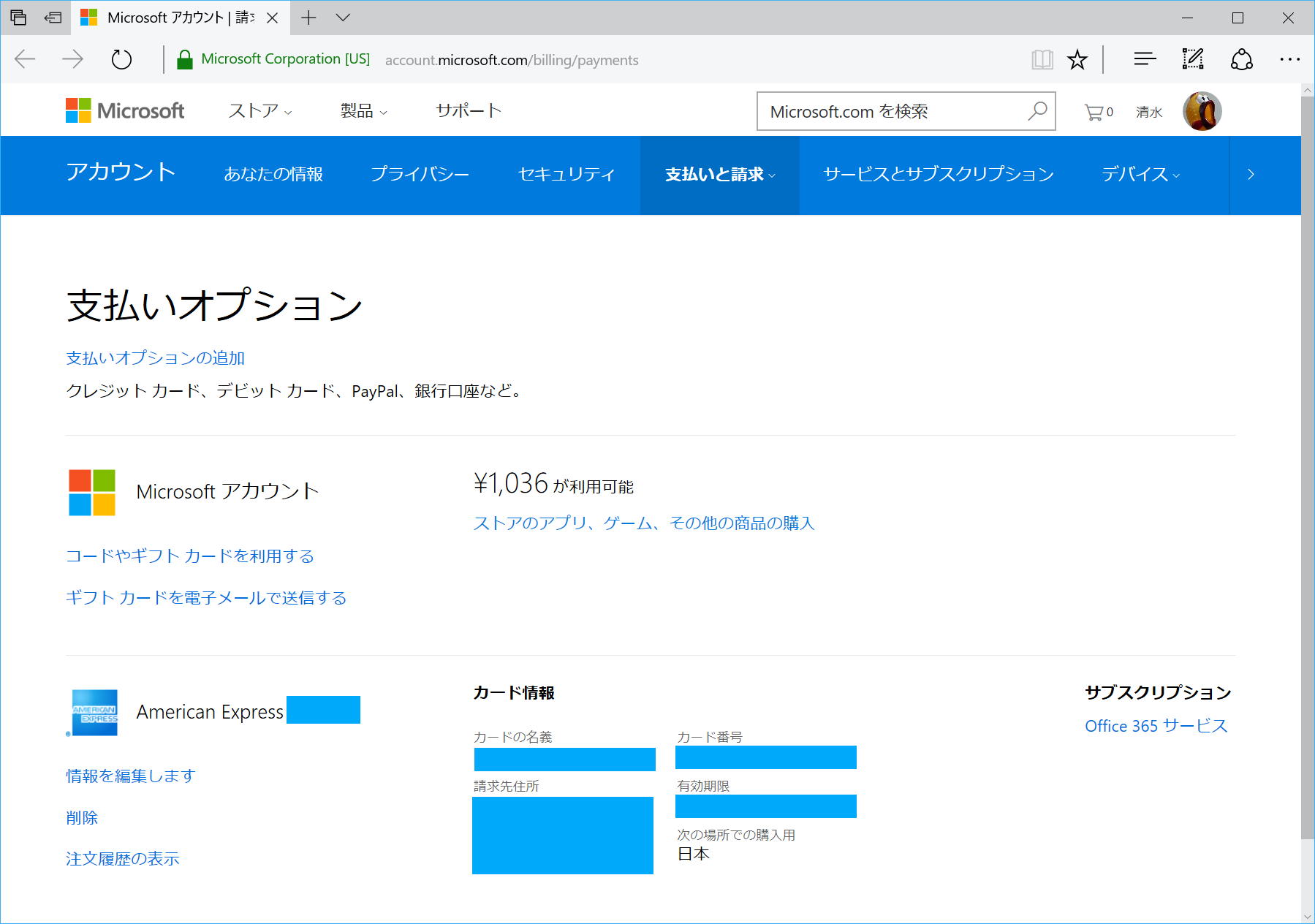Open the サポート menu item
This screenshot has height=924, width=1315.
[x=469, y=110]
